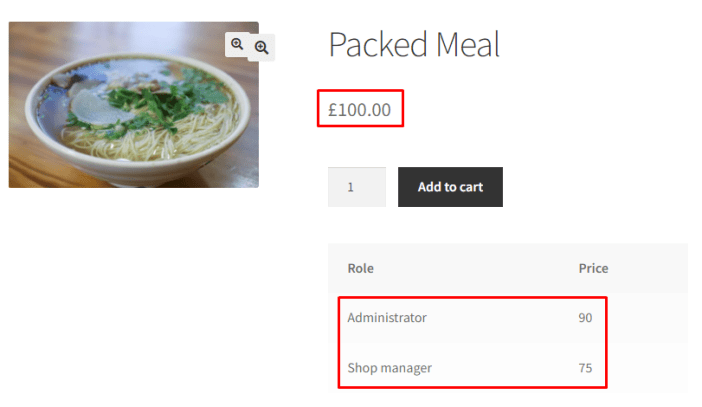Select the Shop manager role cell
Screen dimensions: 702x407
(x=389, y=368)
